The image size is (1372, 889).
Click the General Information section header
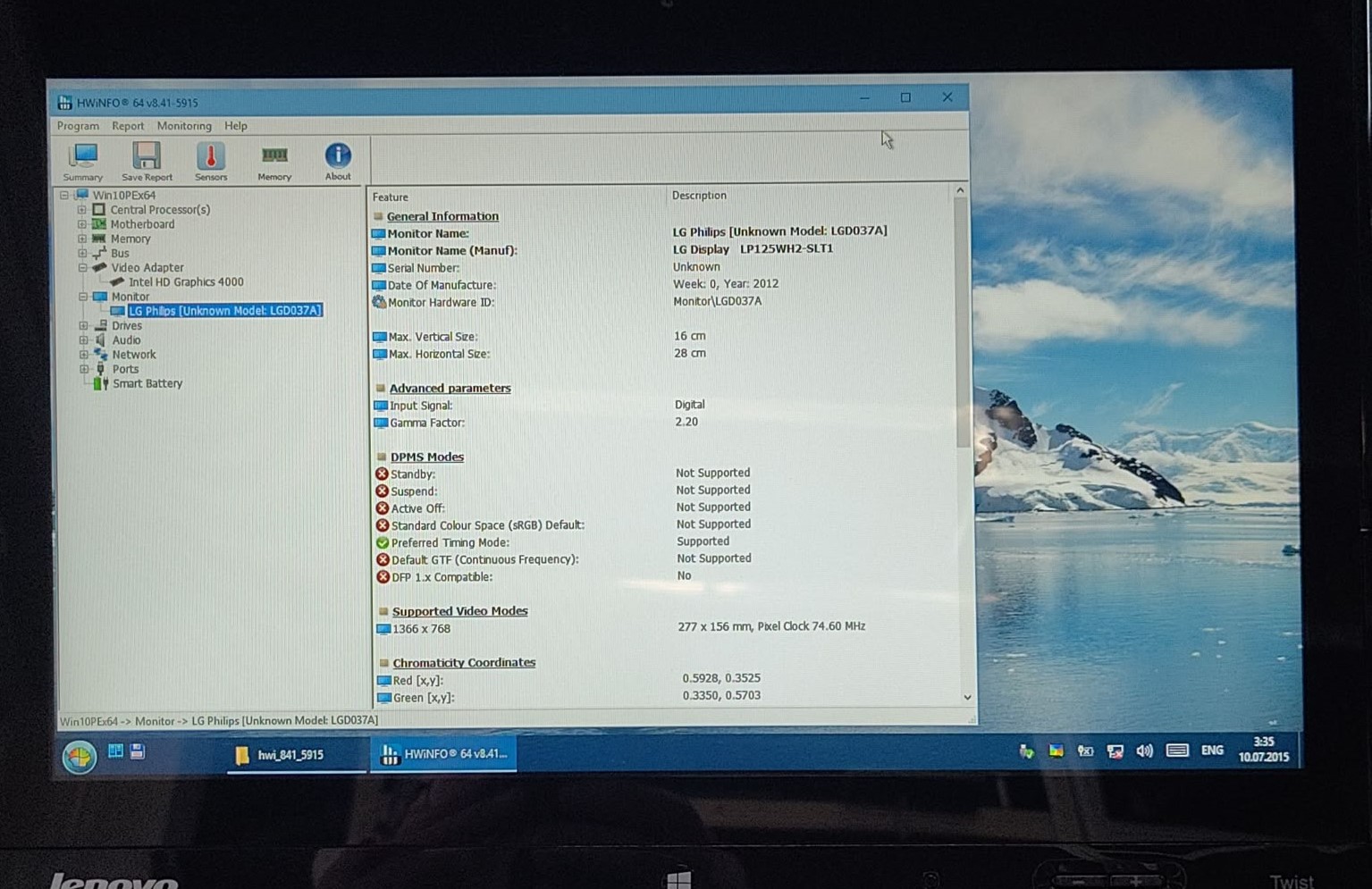(442, 216)
